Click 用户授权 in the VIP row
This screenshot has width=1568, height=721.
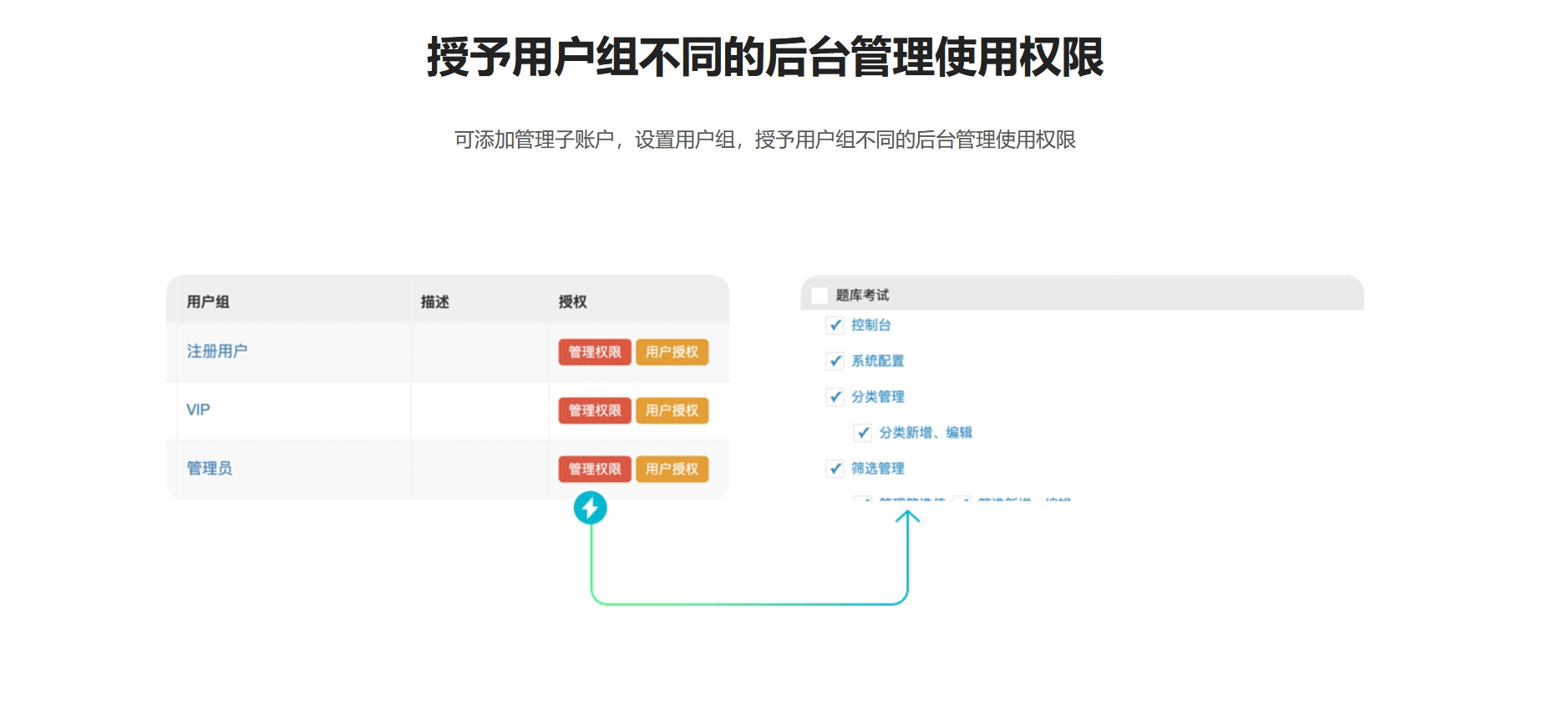point(672,411)
